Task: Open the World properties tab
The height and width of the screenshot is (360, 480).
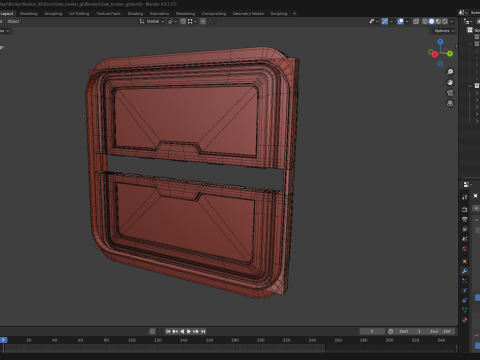Action: [465, 249]
